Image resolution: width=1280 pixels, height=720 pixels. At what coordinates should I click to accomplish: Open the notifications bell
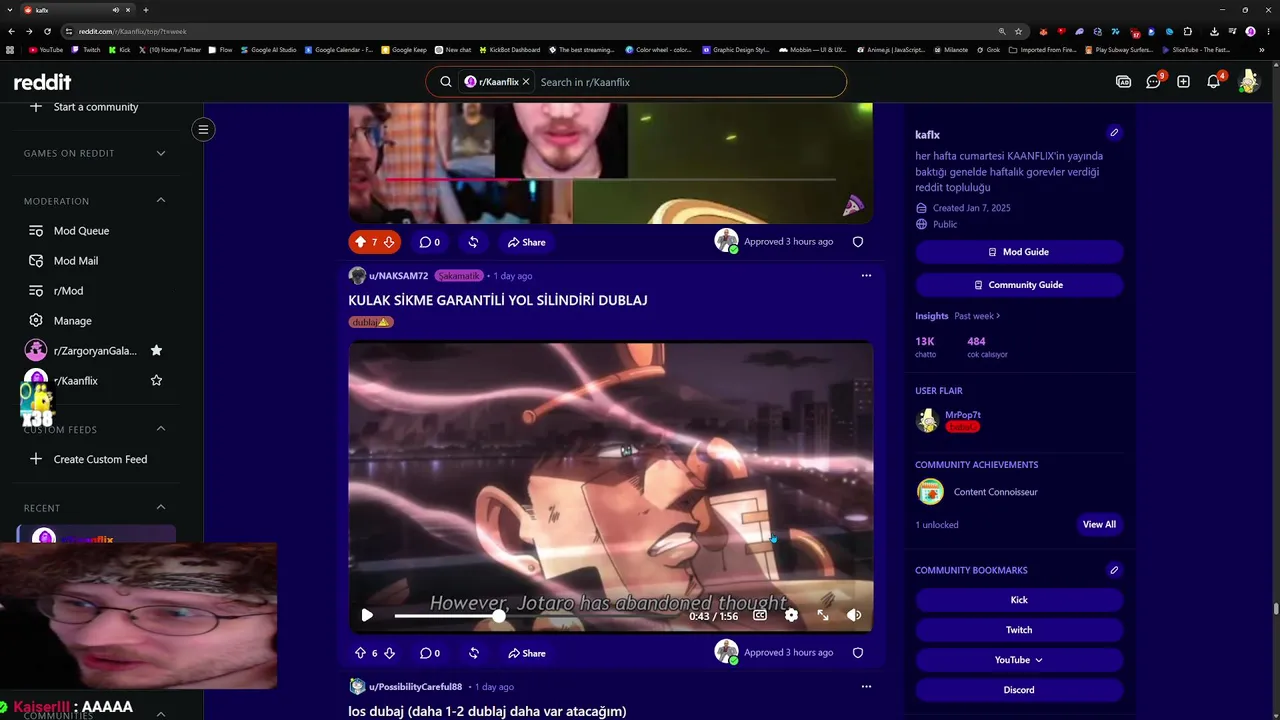1214,82
